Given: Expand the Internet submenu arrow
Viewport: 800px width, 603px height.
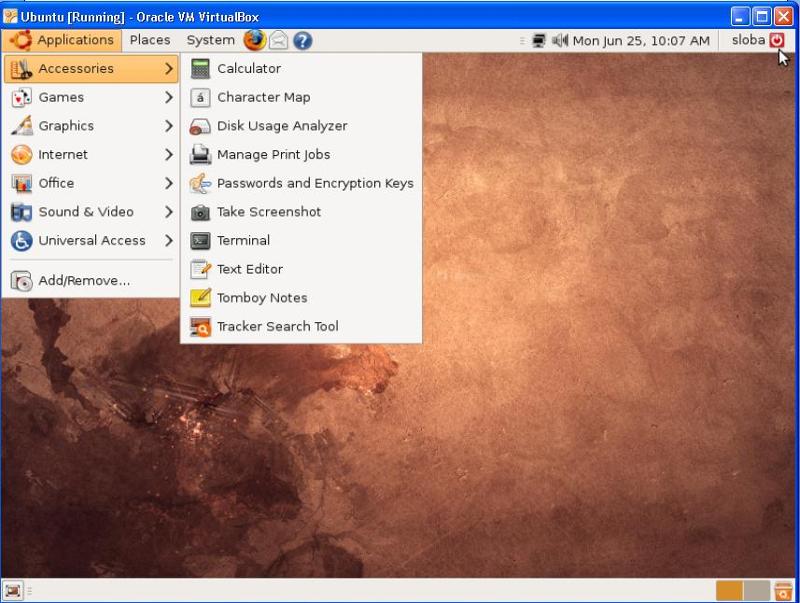Looking at the screenshot, I should (x=169, y=155).
